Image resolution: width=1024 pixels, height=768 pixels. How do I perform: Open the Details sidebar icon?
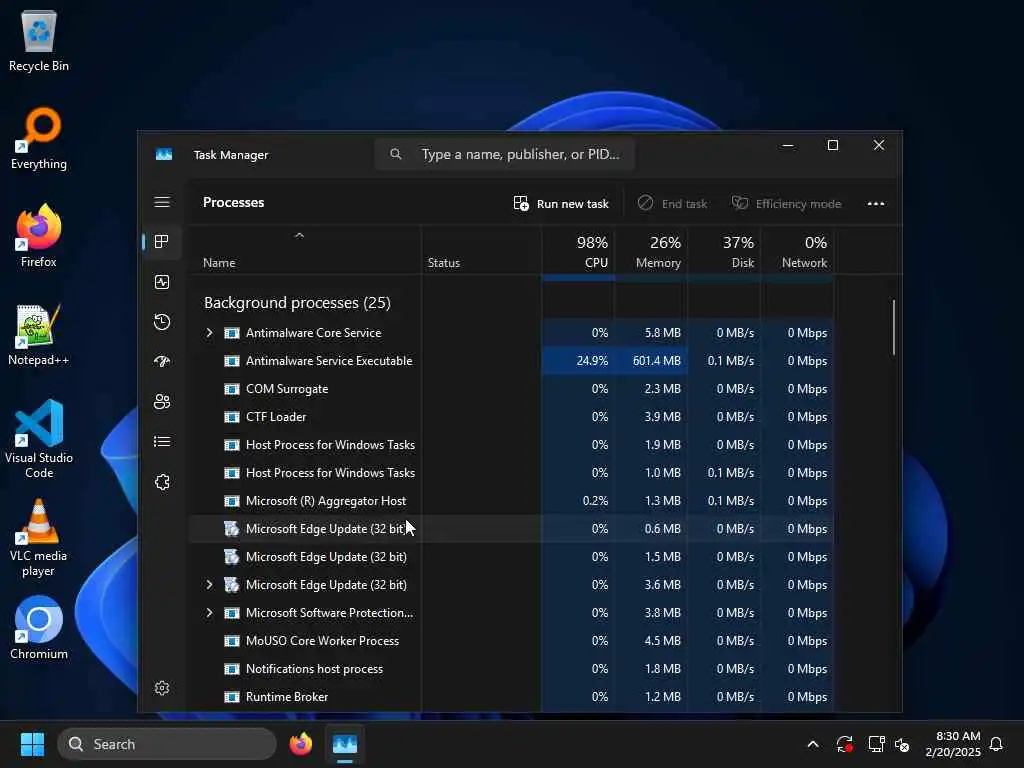162,442
